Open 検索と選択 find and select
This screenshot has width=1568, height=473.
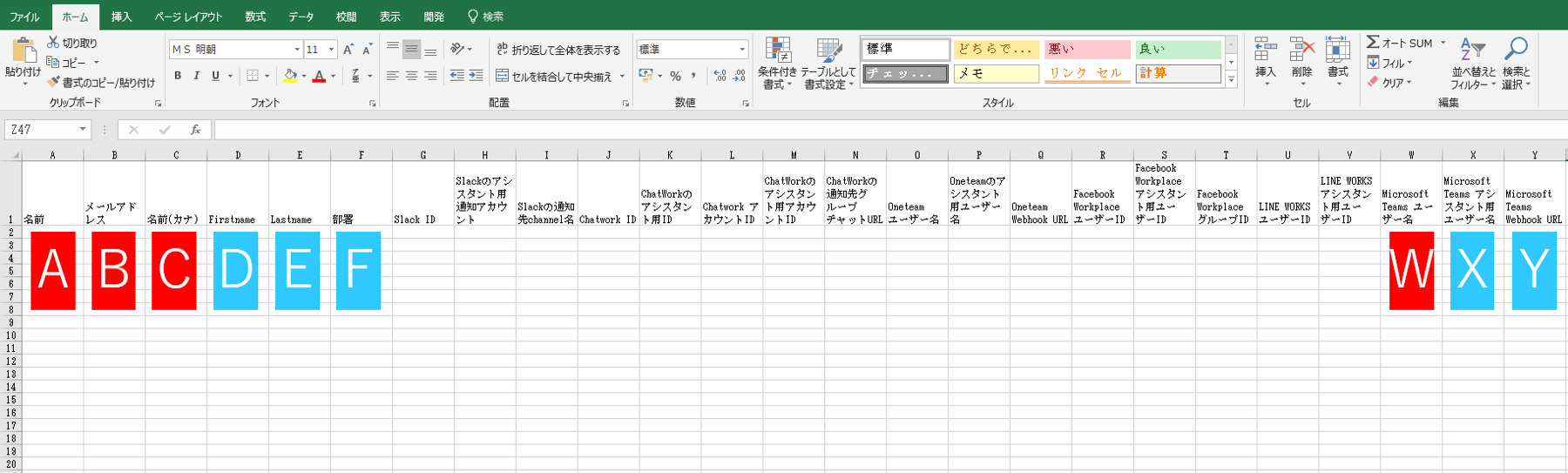click(1517, 64)
